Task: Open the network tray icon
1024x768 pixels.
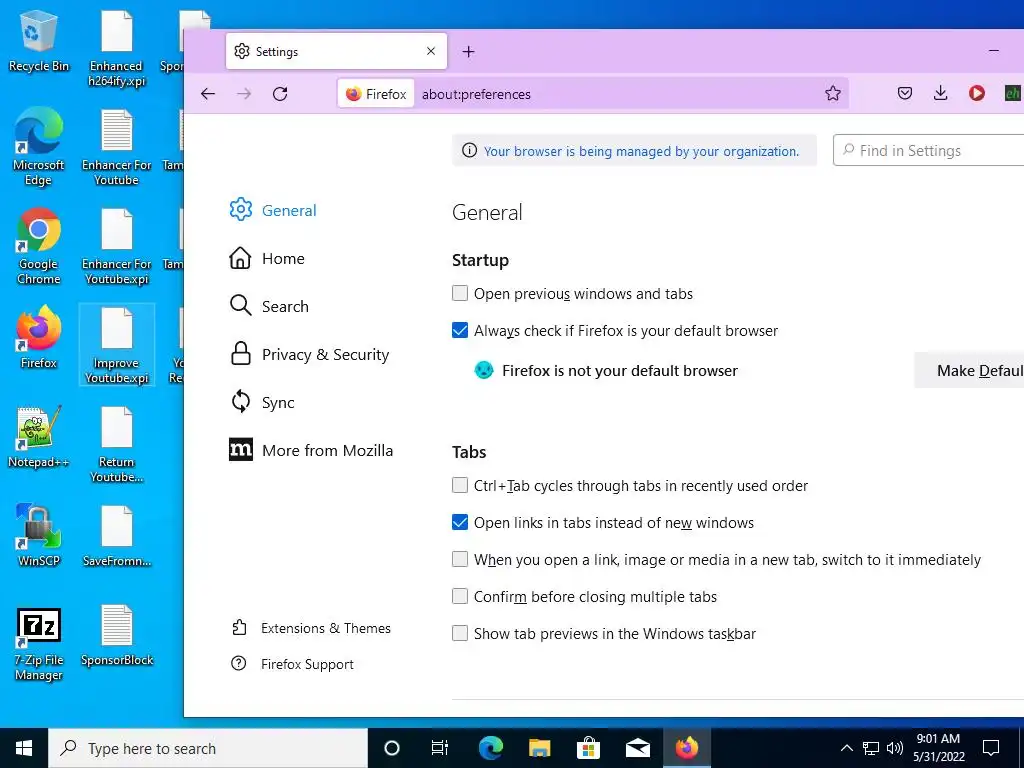Action: [871, 748]
